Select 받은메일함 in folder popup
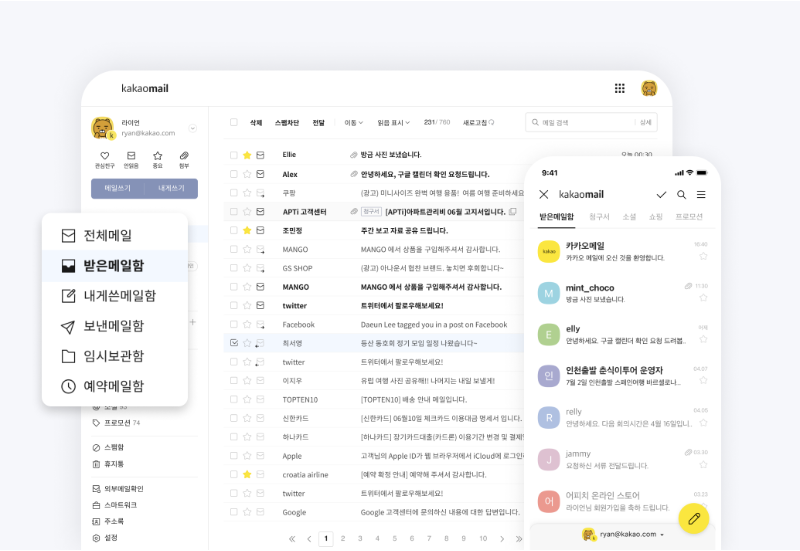The height and width of the screenshot is (551, 800). pos(115,266)
